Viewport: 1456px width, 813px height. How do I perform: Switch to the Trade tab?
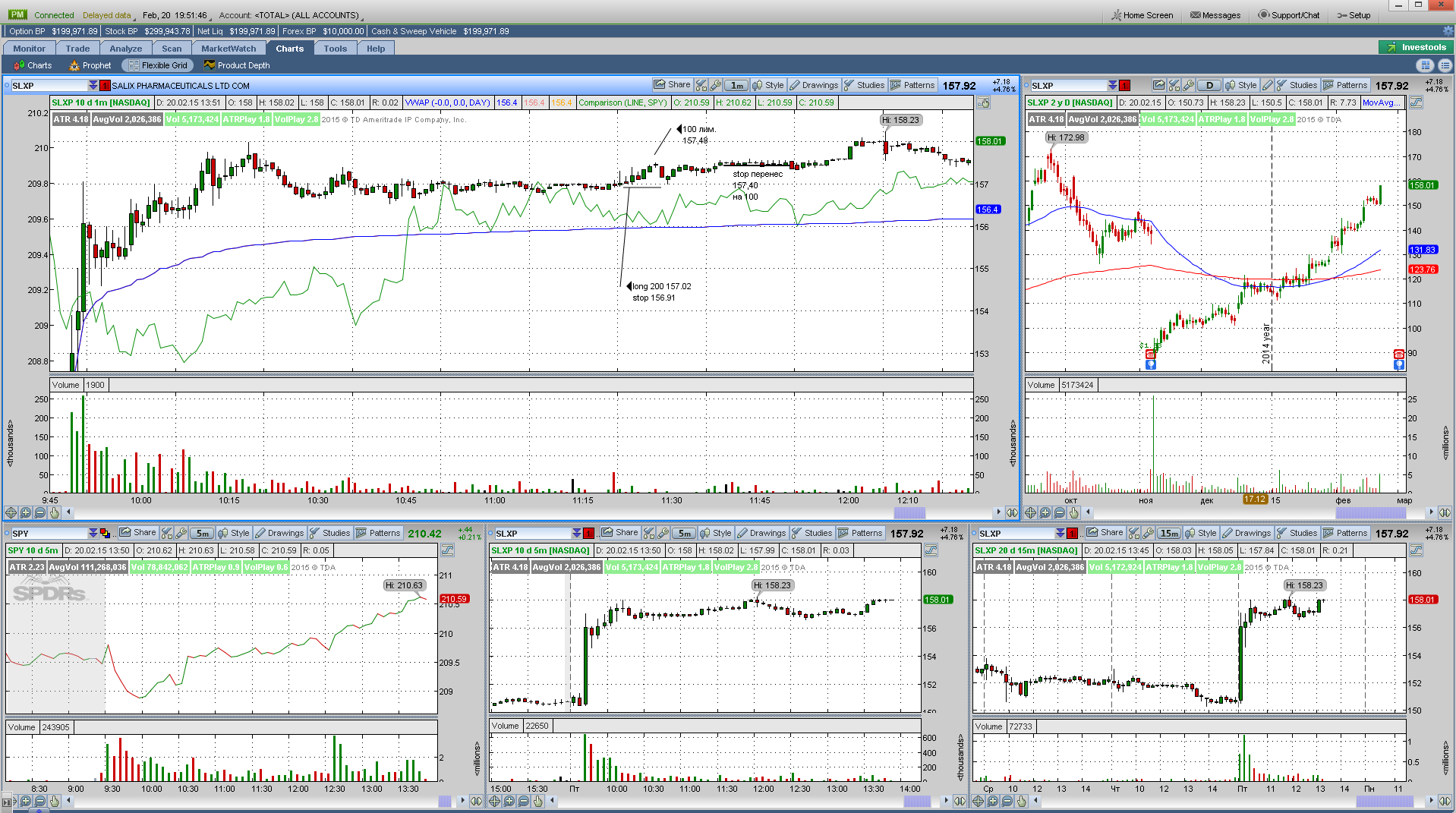(x=77, y=49)
